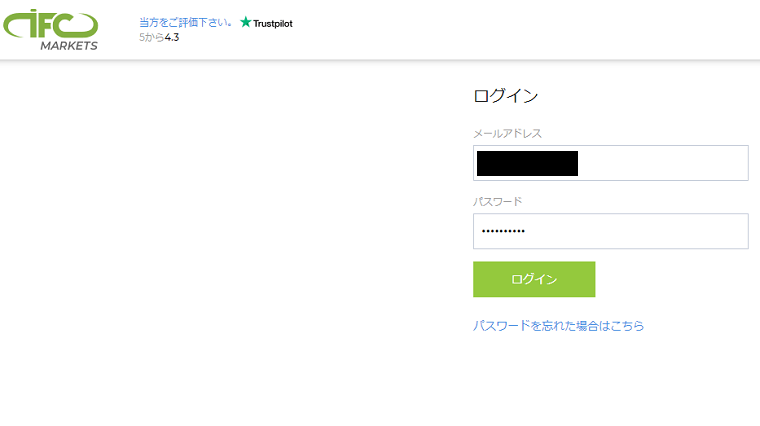Select the 5から4.3 rating text
The height and width of the screenshot is (426, 760).
tap(159, 37)
